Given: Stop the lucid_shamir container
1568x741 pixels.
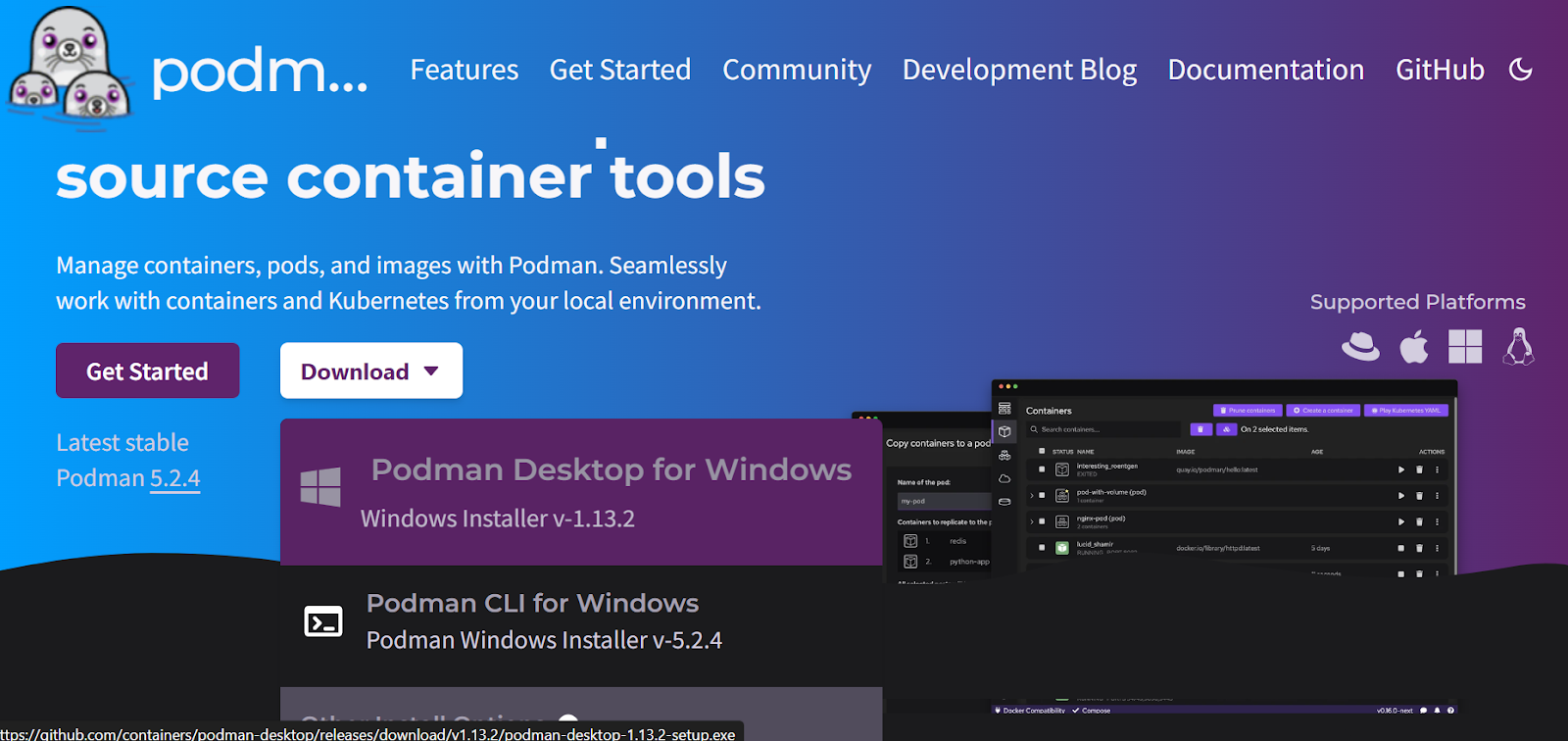Looking at the screenshot, I should pos(1401,548).
